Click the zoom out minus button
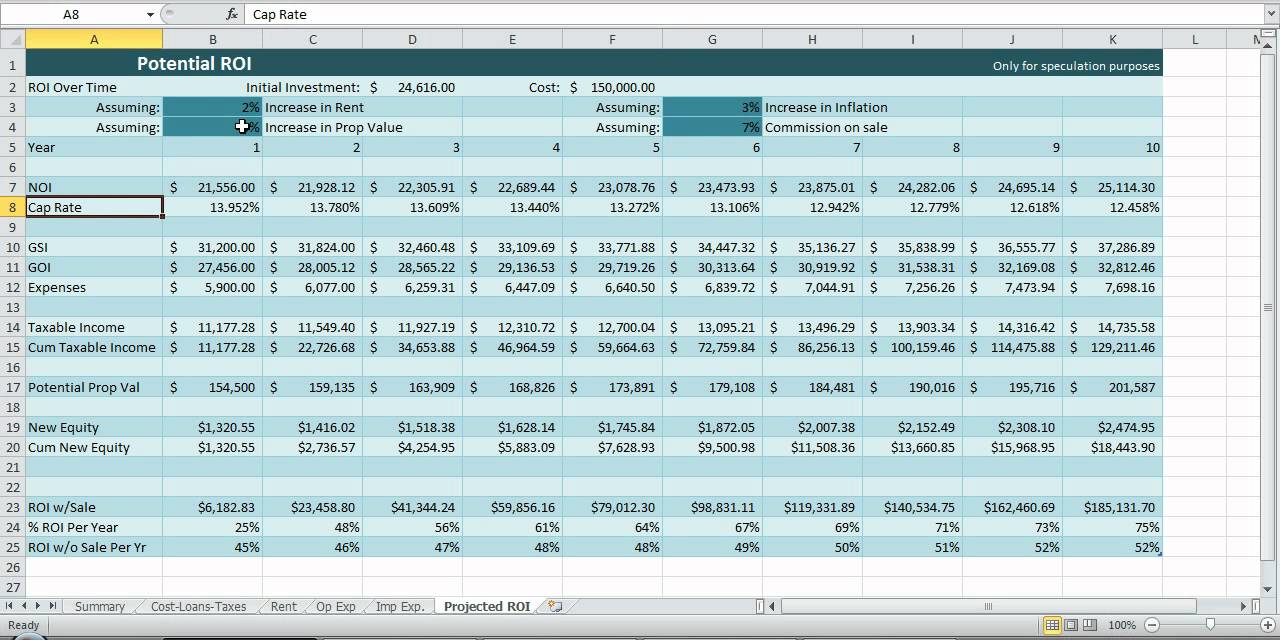 point(1151,625)
